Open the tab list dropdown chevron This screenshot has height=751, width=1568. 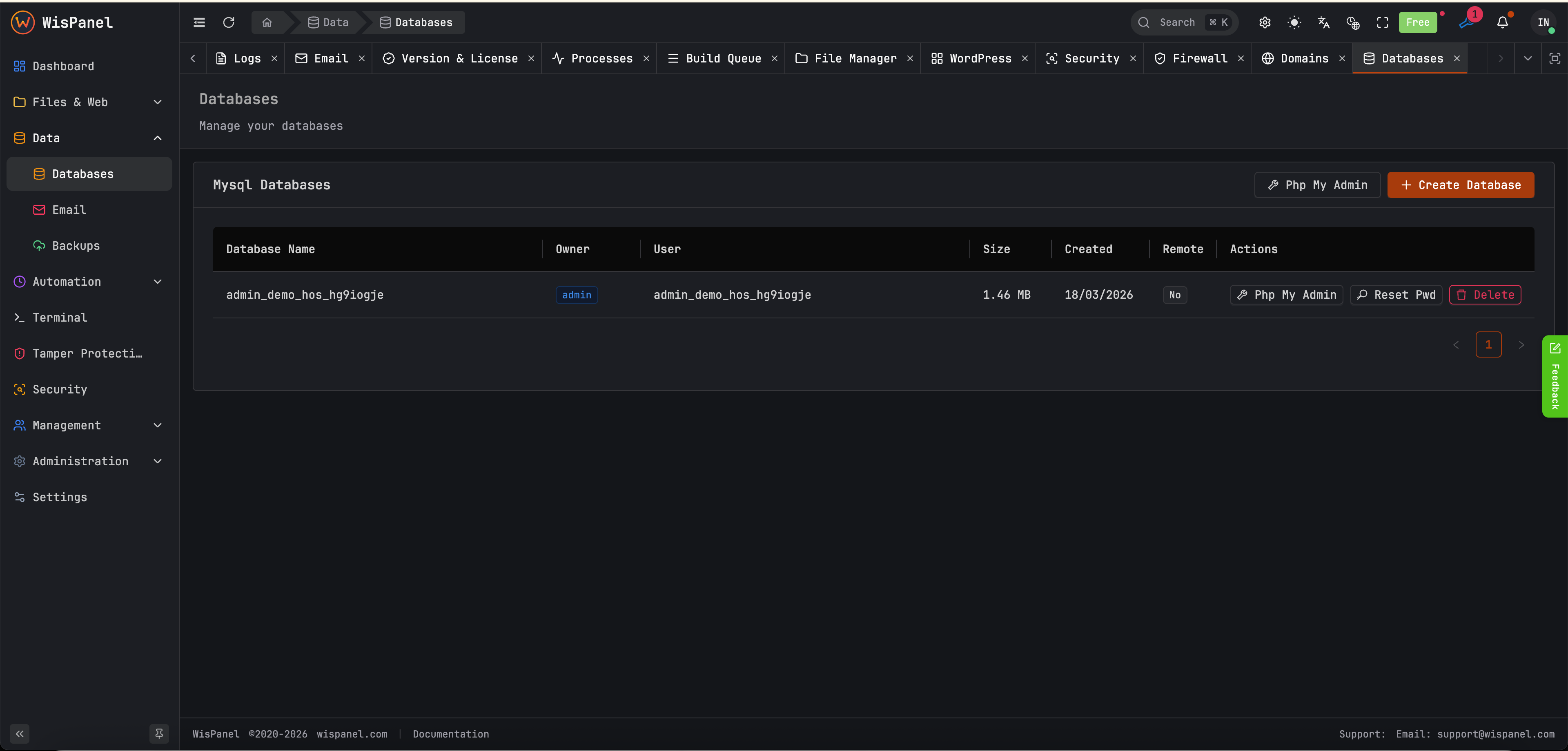(x=1527, y=58)
